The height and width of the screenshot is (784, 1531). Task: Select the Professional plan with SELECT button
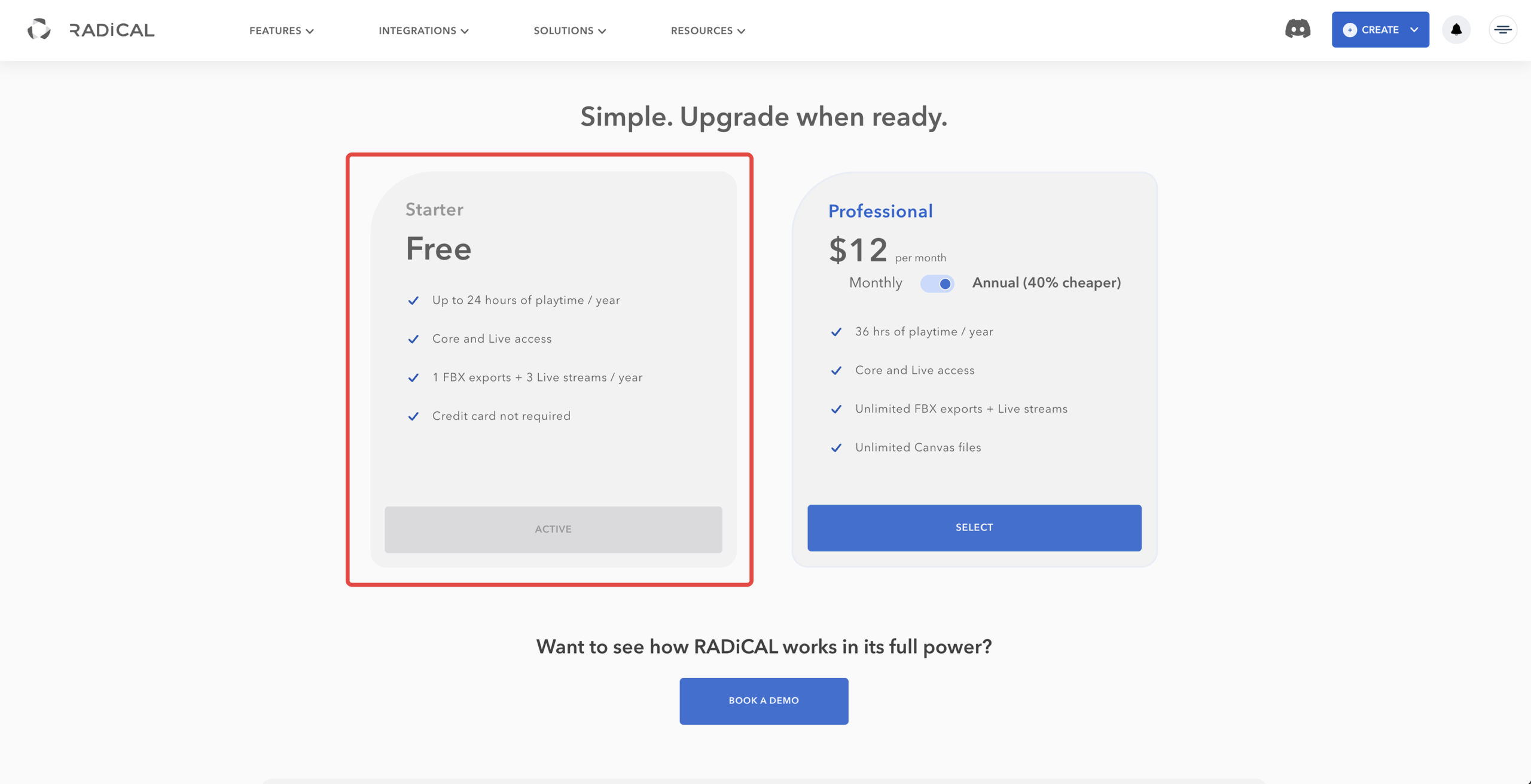pyautogui.click(x=974, y=527)
